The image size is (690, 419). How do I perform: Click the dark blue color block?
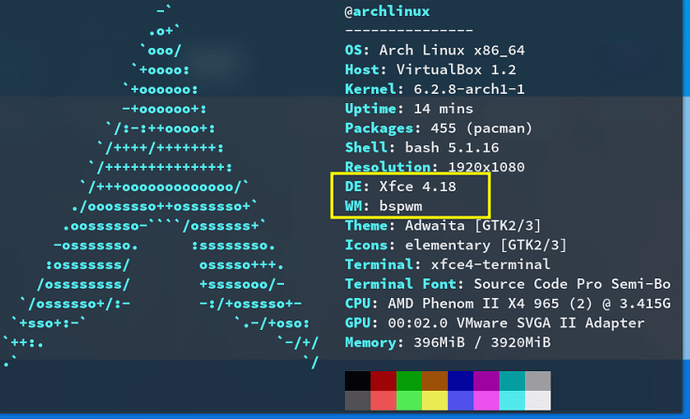[x=461, y=381]
